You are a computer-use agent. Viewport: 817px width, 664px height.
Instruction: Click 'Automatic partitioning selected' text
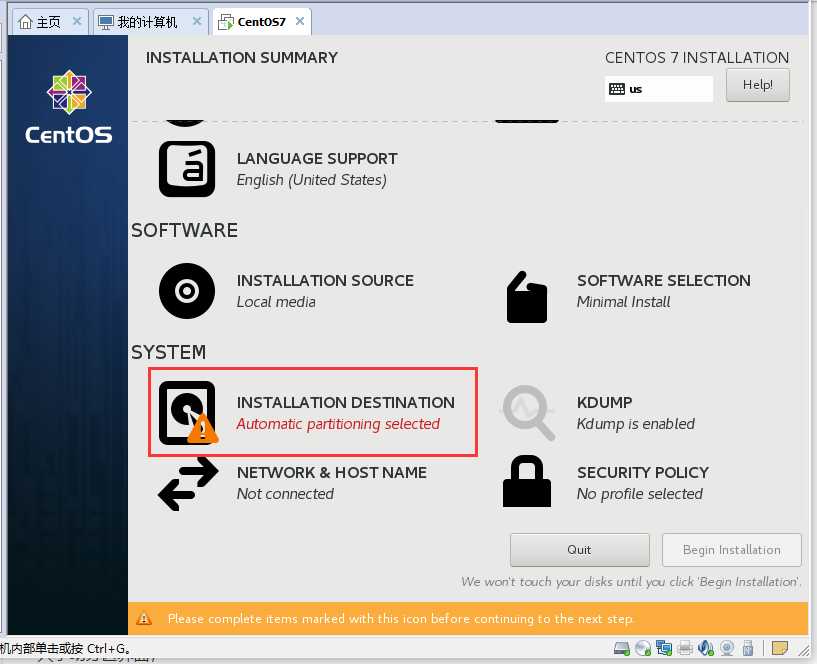pos(338,424)
